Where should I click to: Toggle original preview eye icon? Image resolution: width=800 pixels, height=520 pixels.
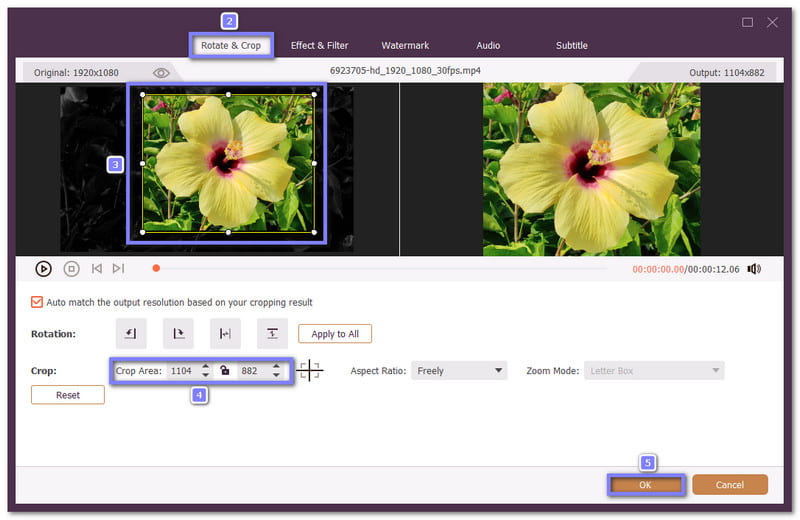point(161,73)
